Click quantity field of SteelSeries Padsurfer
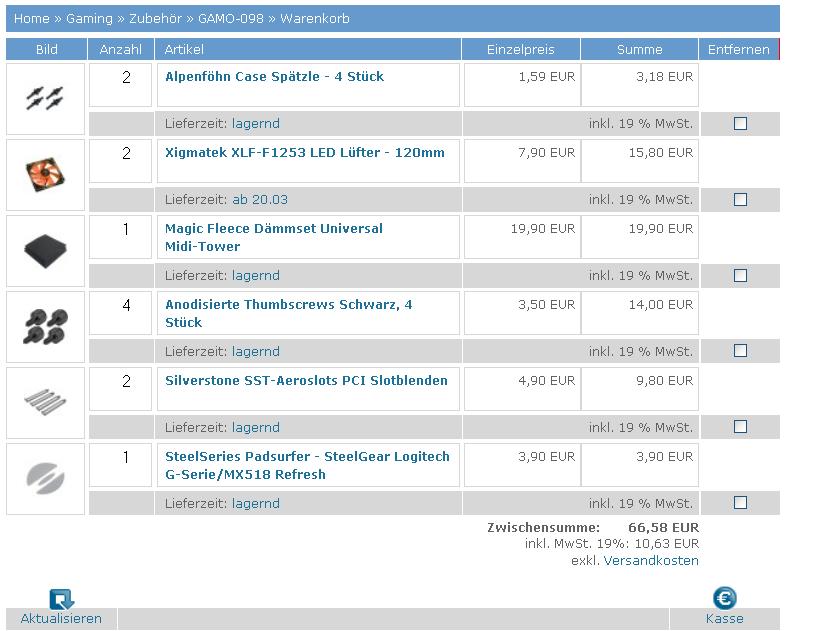The height and width of the screenshot is (631, 840). 121,465
